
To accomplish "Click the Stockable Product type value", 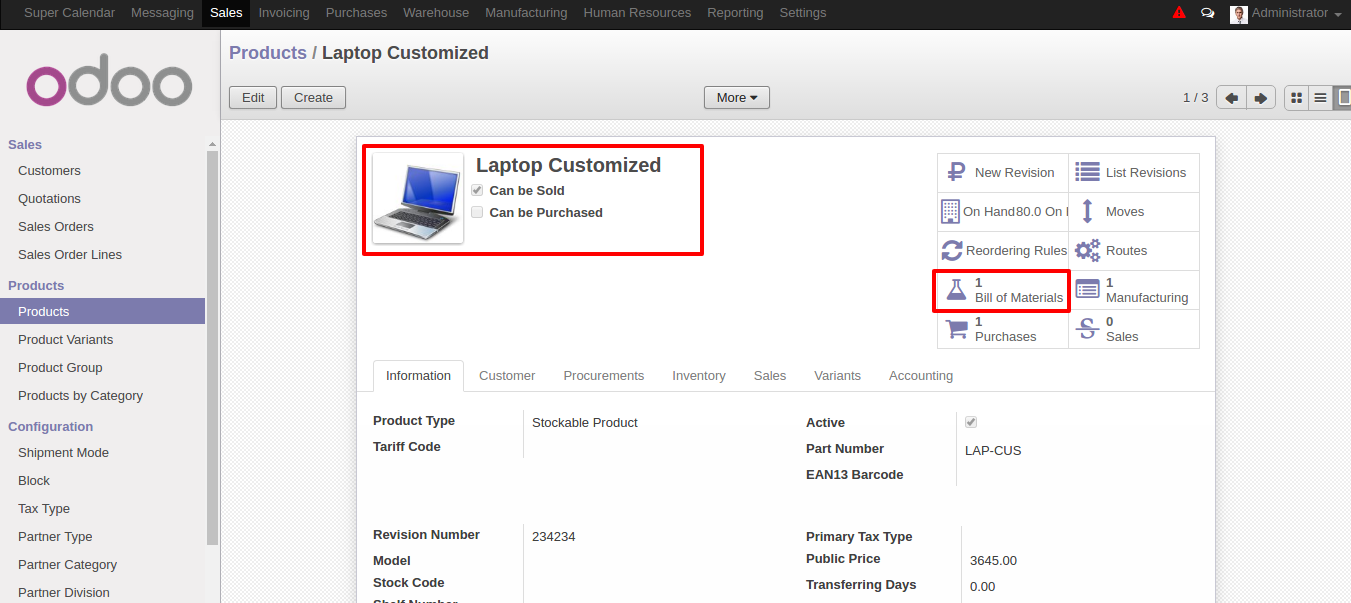I will pyautogui.click(x=585, y=423).
